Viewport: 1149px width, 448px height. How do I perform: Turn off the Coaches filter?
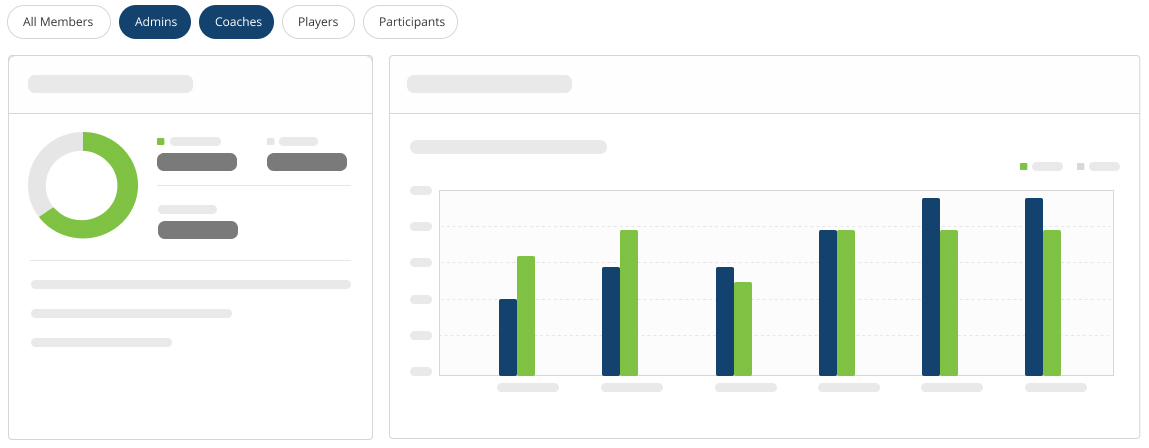point(236,22)
